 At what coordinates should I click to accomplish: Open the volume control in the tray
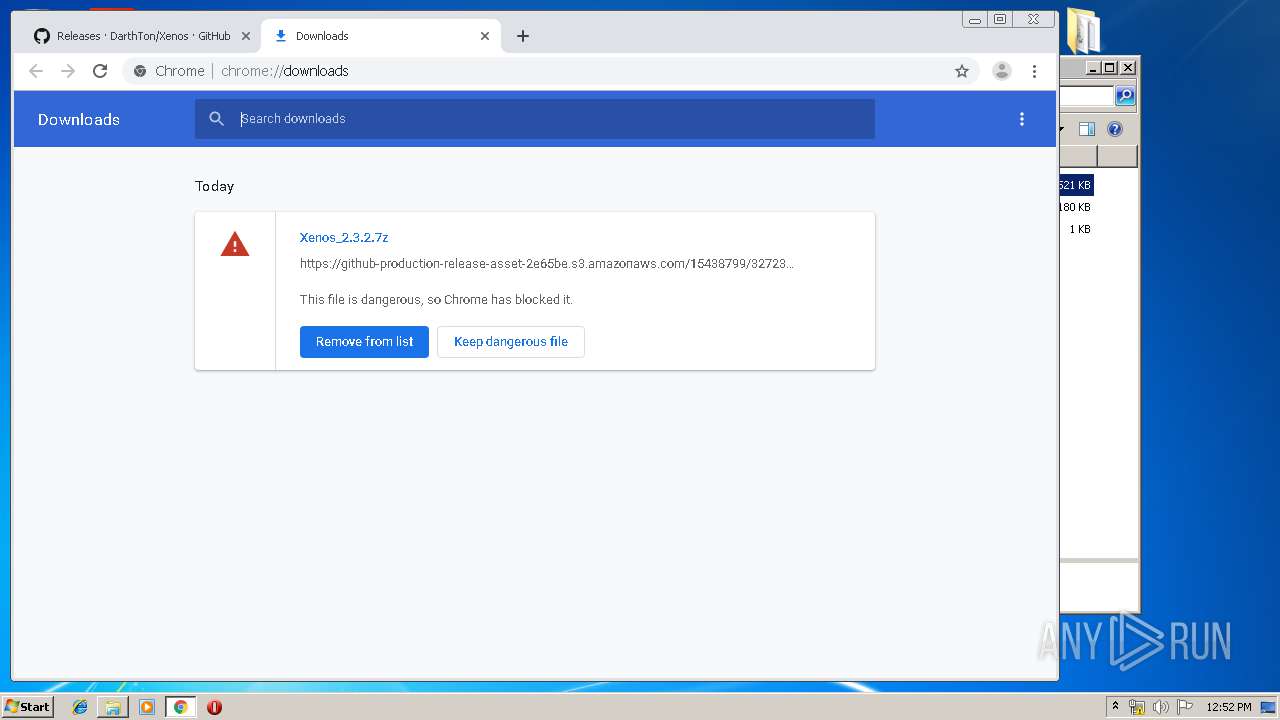(x=1161, y=707)
